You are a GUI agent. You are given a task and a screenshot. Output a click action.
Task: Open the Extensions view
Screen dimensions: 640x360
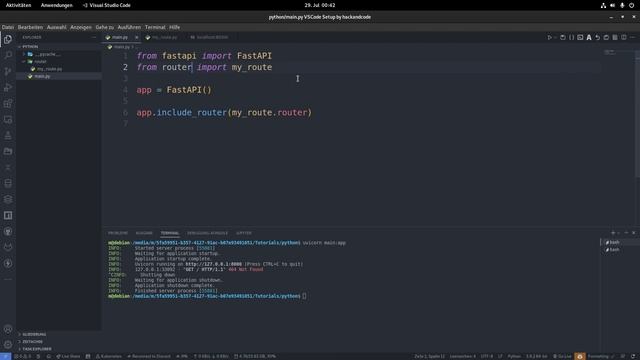pos(8,103)
